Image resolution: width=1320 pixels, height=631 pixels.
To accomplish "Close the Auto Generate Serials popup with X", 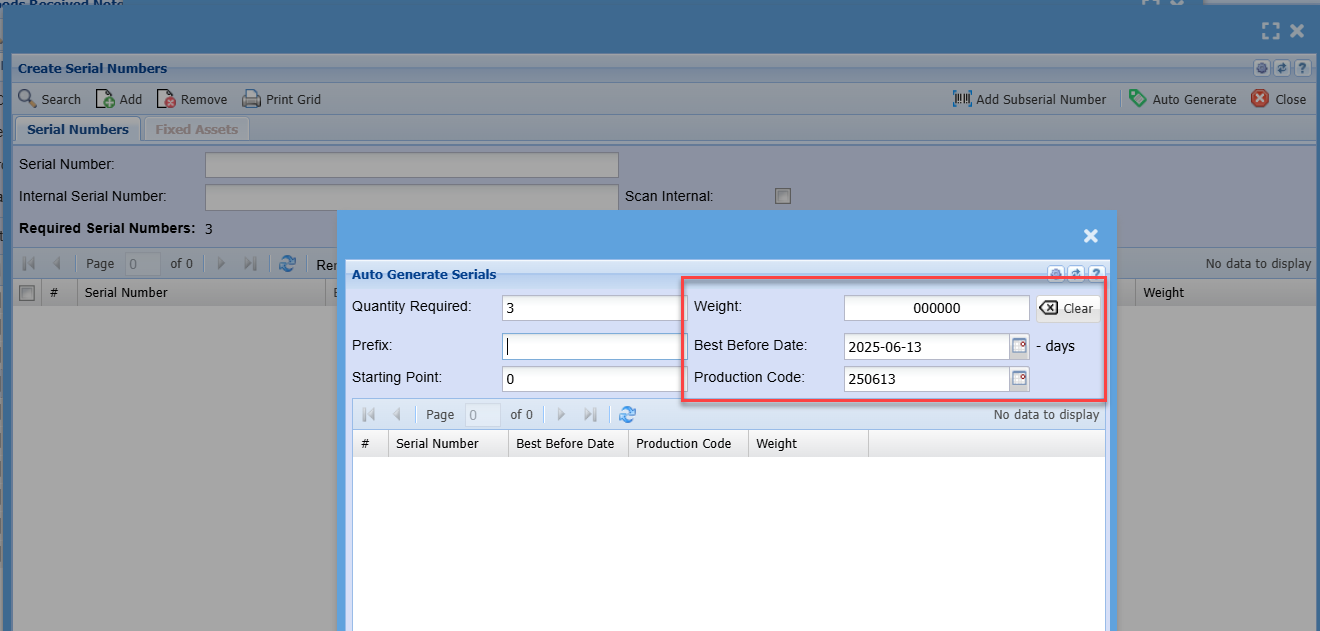I will 1090,236.
